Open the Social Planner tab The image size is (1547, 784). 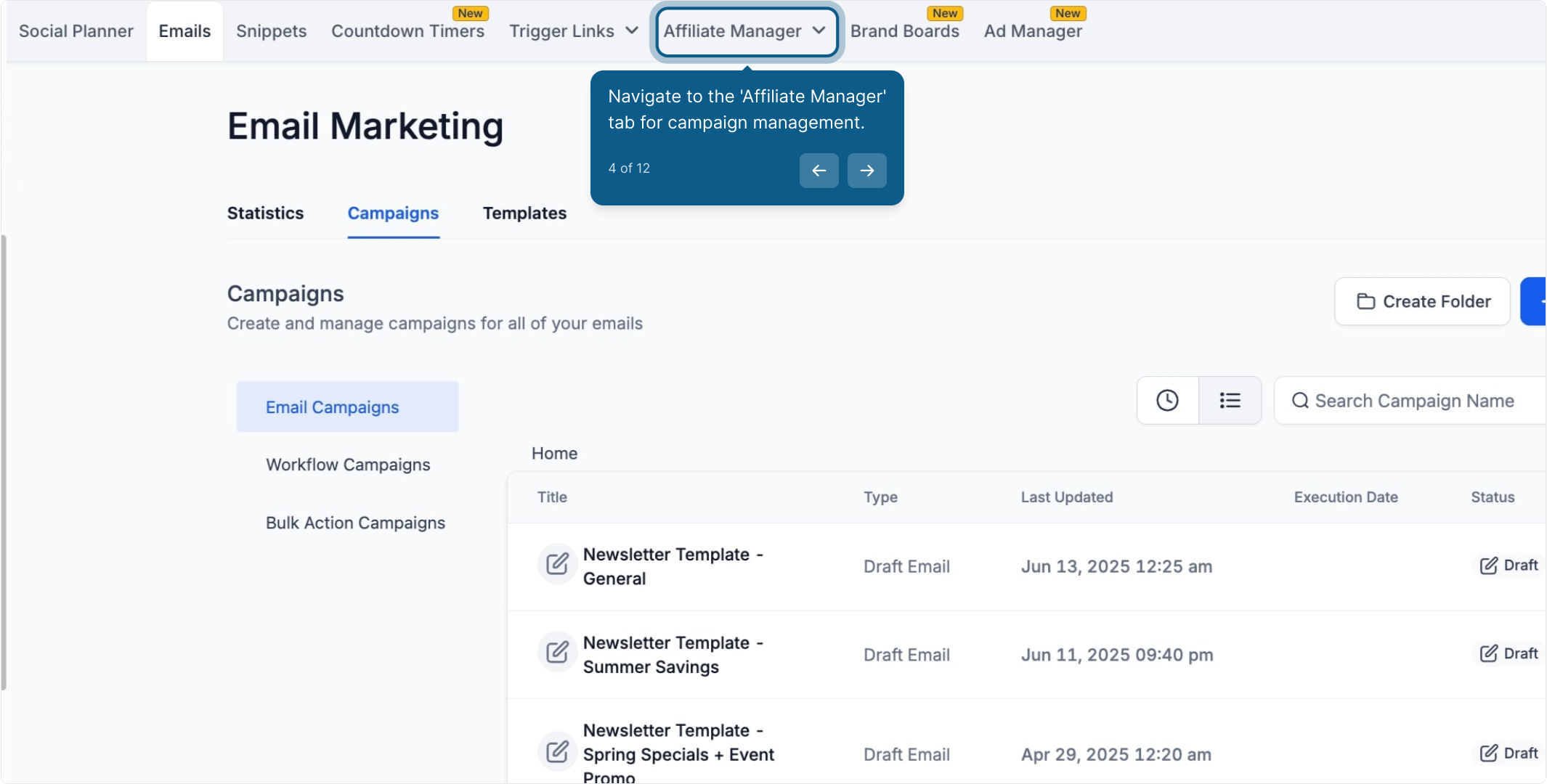click(76, 31)
